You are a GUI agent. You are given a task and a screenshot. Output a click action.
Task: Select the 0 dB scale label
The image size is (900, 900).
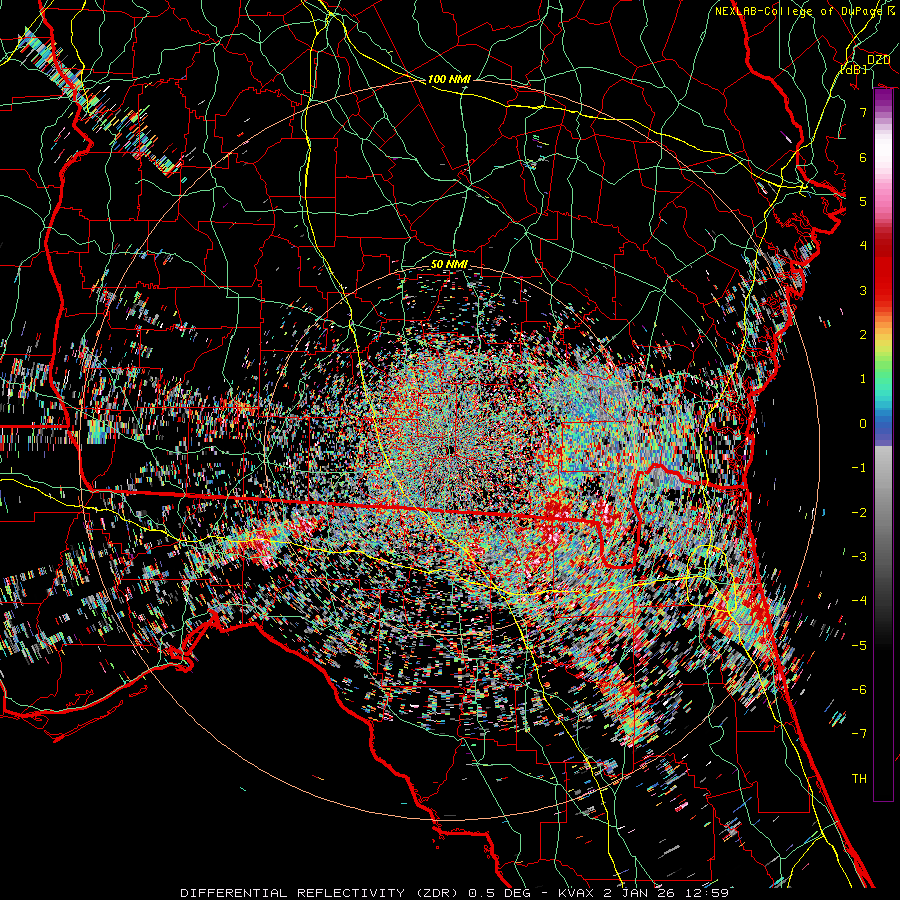[863, 424]
